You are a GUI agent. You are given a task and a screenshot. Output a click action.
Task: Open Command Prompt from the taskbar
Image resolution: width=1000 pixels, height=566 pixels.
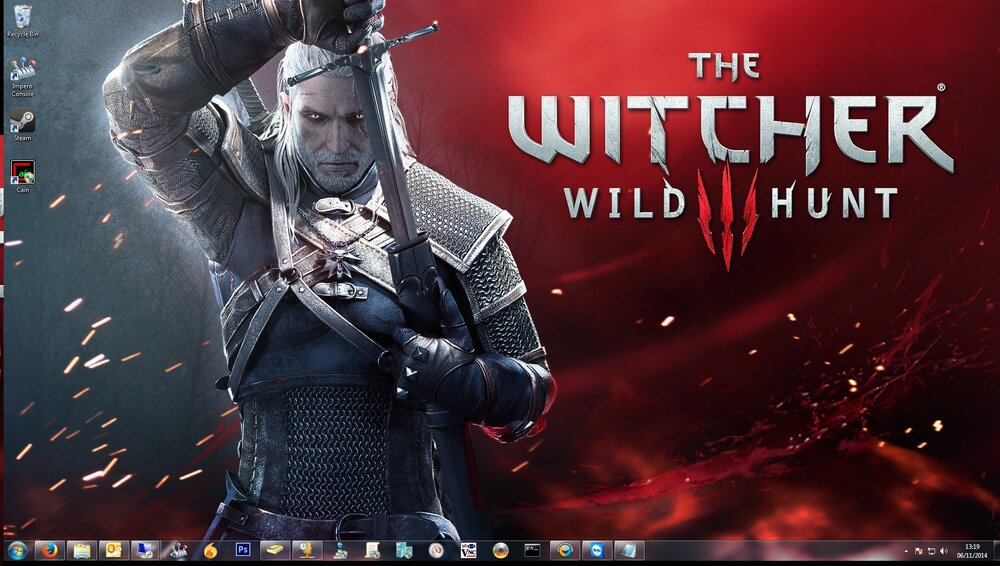coord(533,550)
